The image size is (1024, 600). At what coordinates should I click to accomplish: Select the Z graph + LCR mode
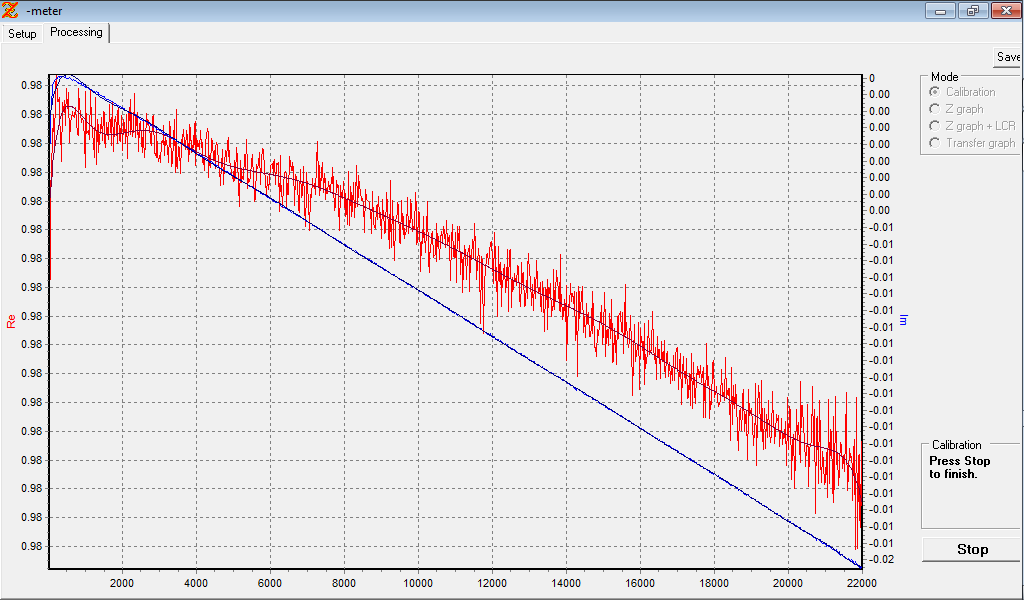tap(935, 126)
